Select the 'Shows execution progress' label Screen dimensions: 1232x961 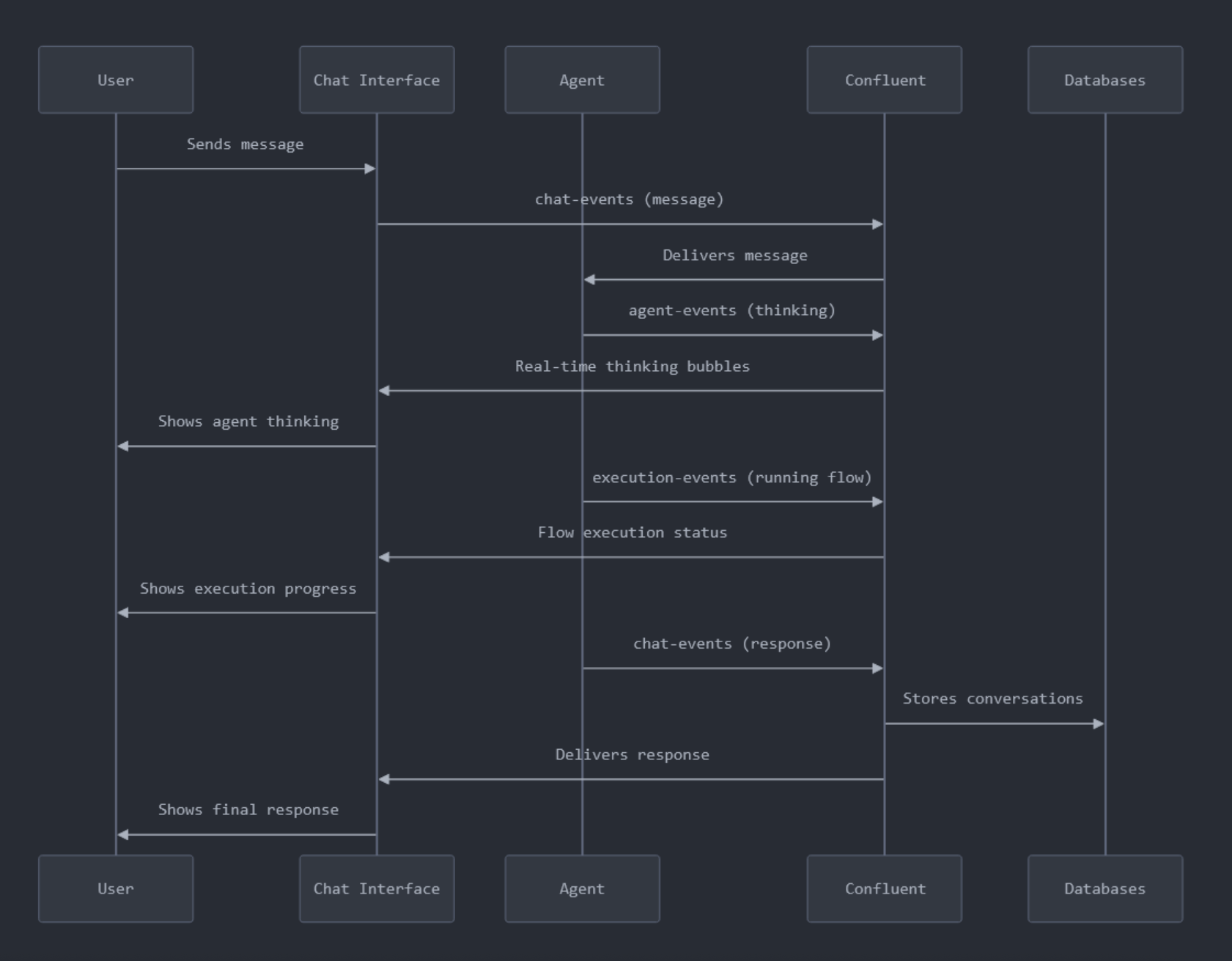[x=248, y=589]
